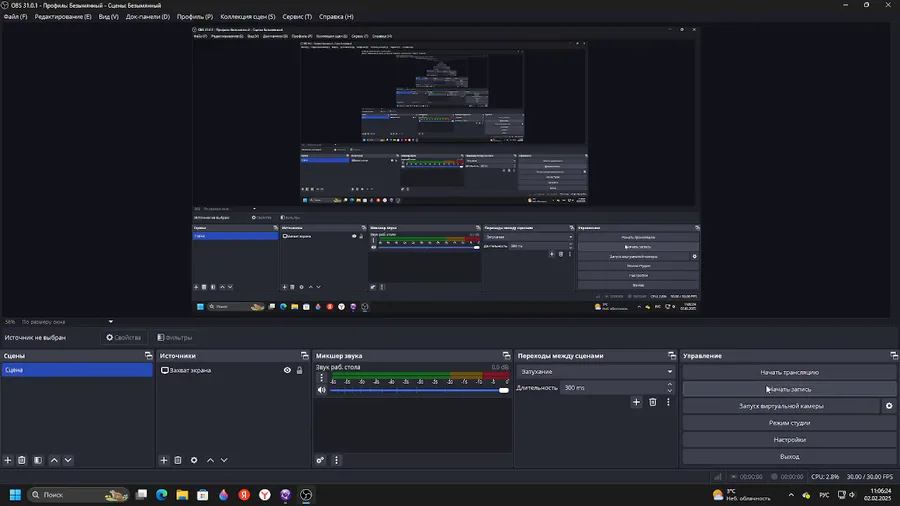The height and width of the screenshot is (506, 900).
Task: Open the red Yandex icon on the taskbar
Action: [x=244, y=495]
